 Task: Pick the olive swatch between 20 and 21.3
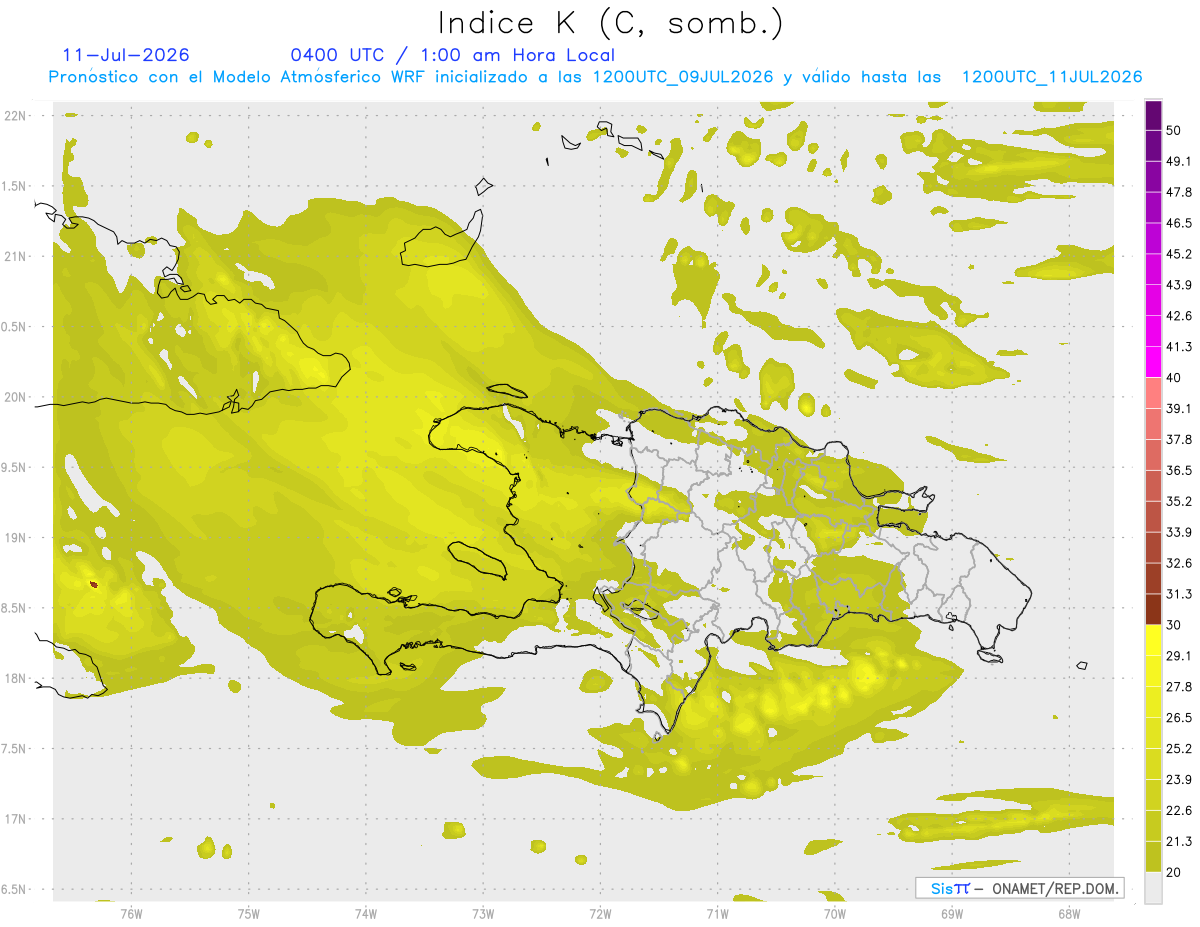(1153, 857)
